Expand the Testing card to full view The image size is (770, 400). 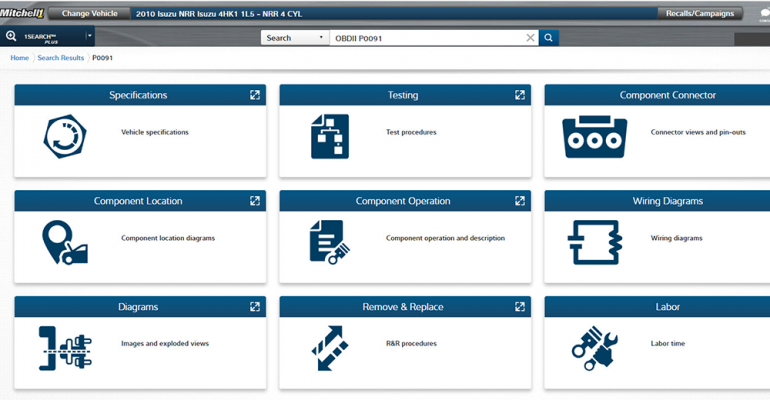(x=520, y=95)
